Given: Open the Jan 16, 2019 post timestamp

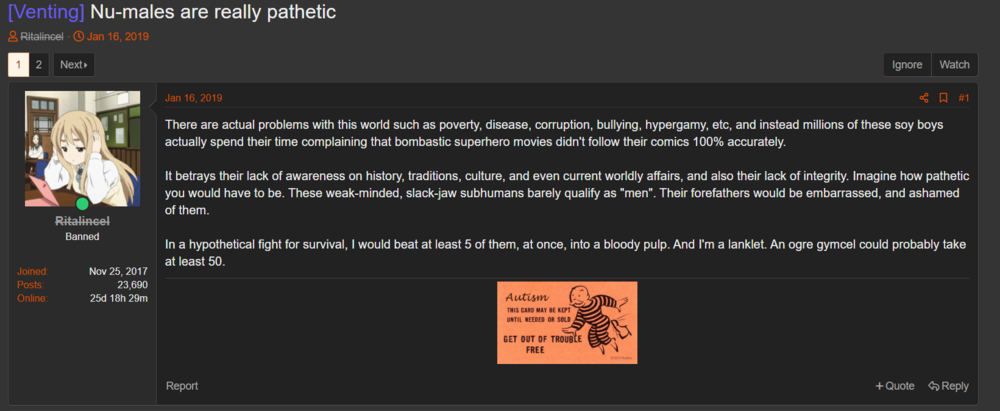Looking at the screenshot, I should 194,98.
